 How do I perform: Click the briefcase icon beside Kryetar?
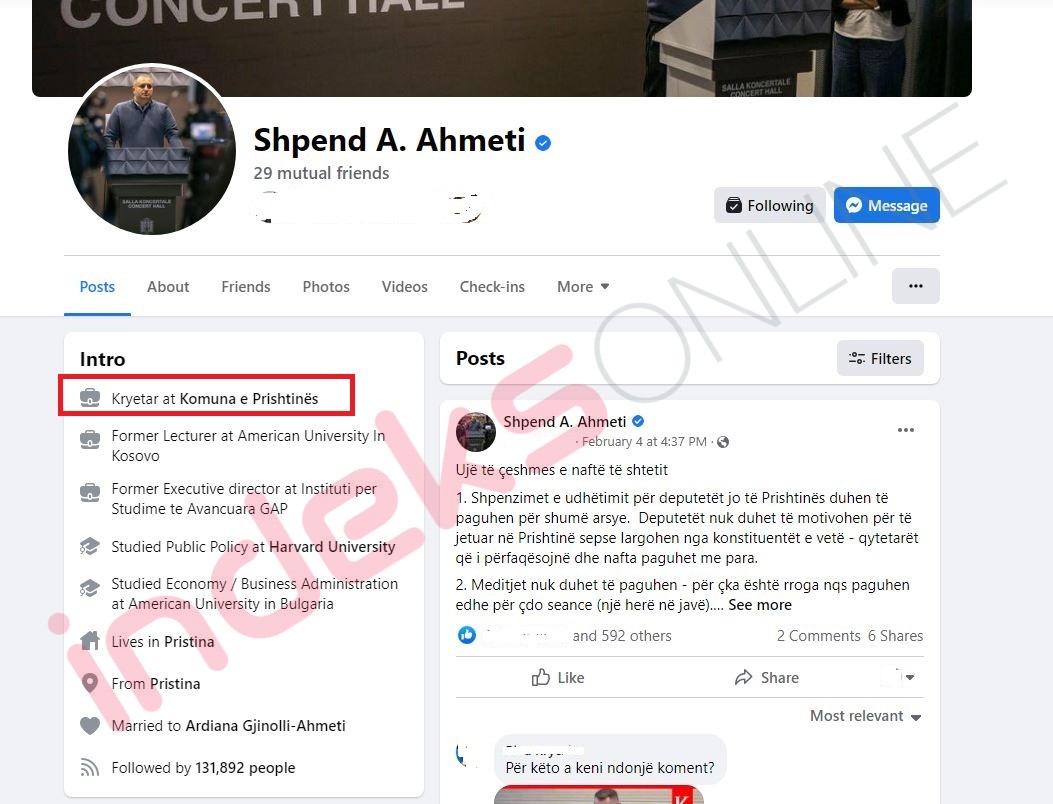[90, 398]
